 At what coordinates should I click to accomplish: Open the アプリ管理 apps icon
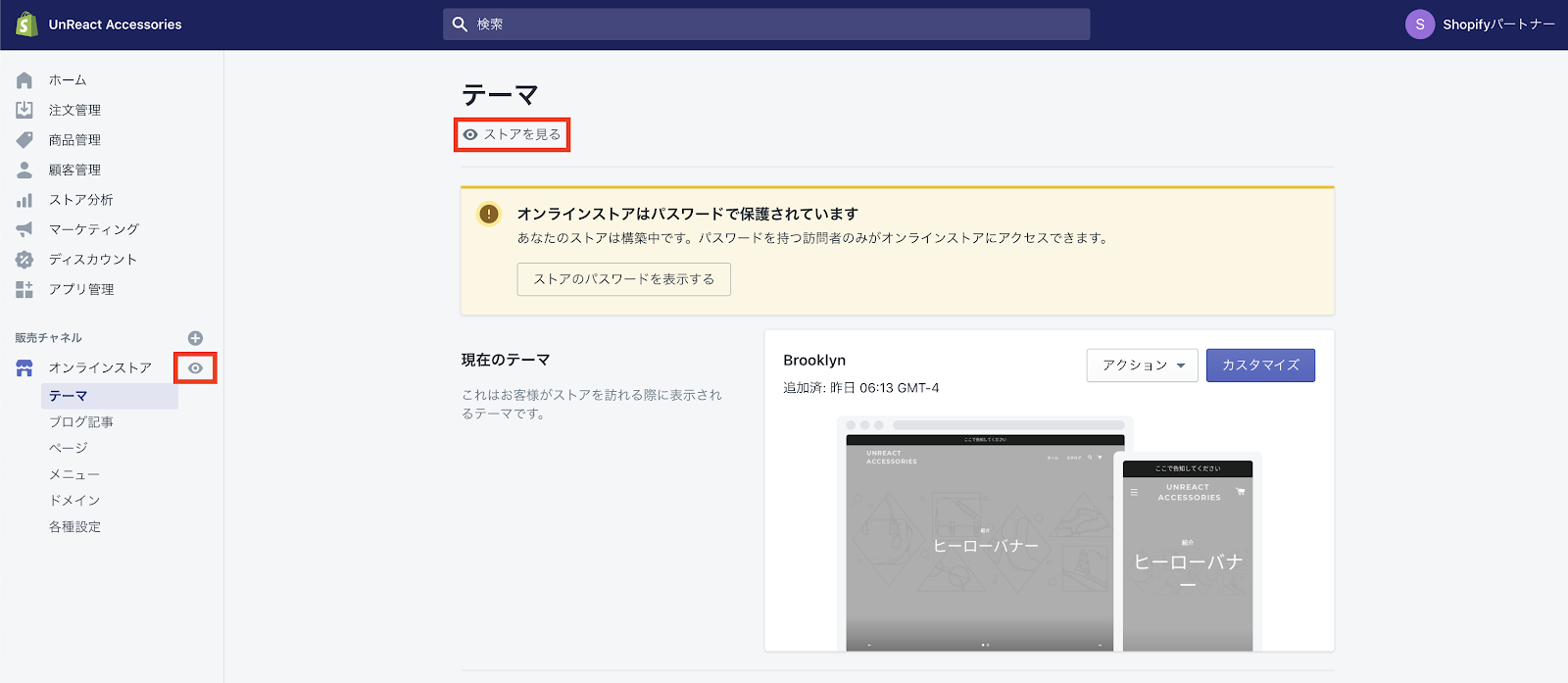(24, 289)
